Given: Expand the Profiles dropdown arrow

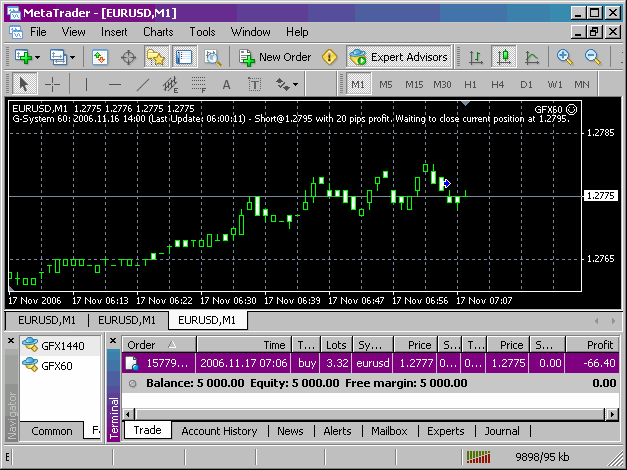Looking at the screenshot, I should point(72,58).
